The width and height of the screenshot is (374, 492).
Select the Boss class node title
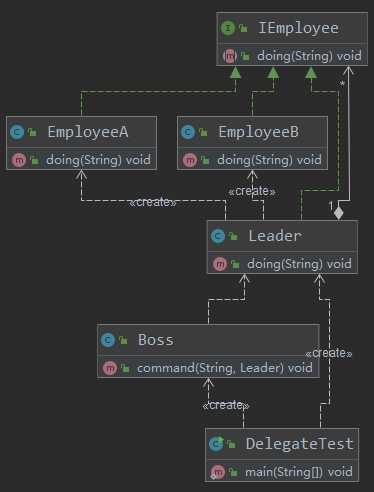pos(156,340)
